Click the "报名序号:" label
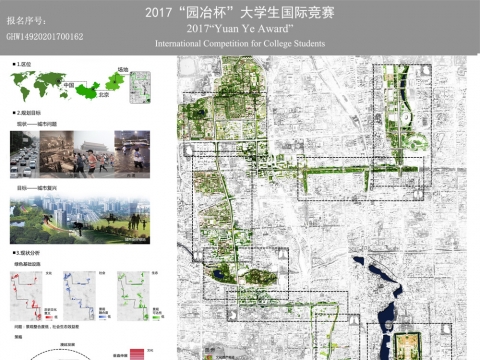 (26, 21)
